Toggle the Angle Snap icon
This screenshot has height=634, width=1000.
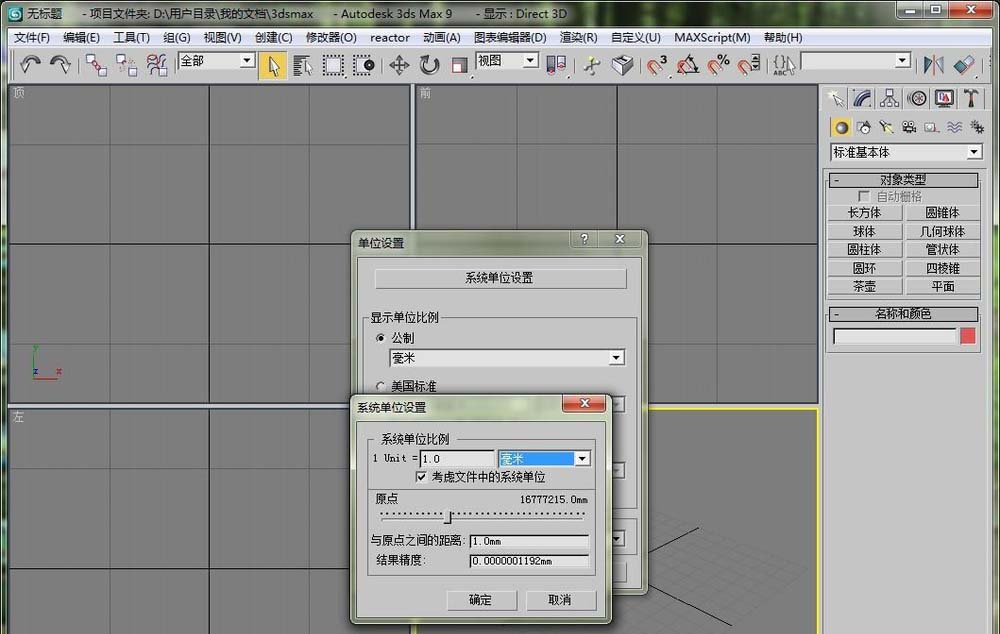click(x=688, y=65)
